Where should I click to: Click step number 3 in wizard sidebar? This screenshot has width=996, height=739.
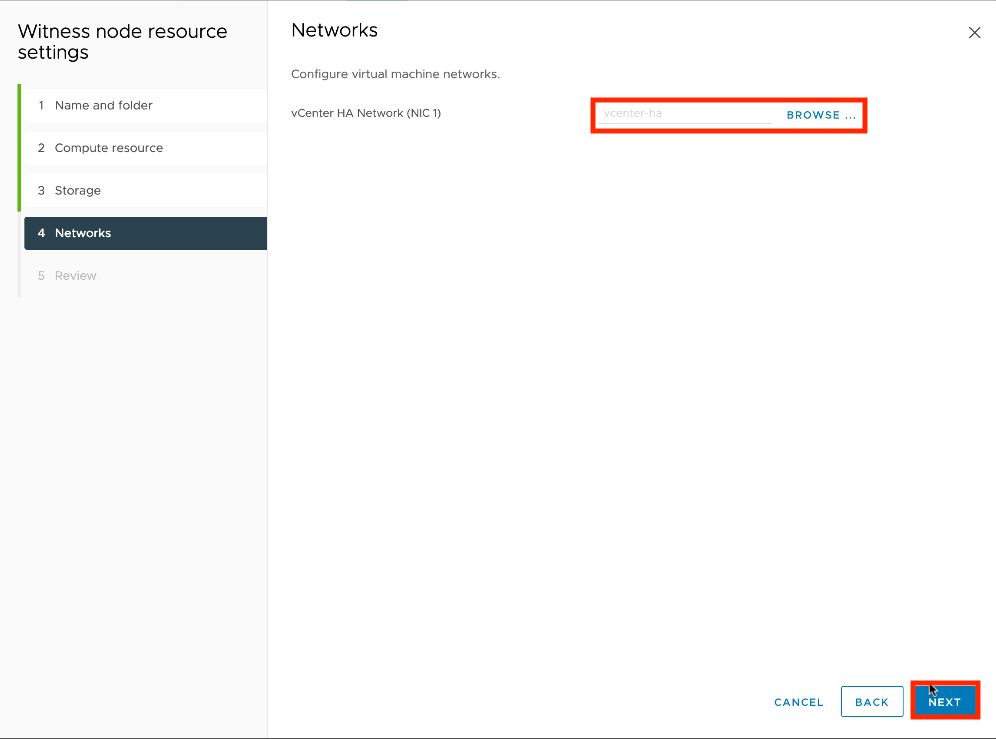pos(41,190)
